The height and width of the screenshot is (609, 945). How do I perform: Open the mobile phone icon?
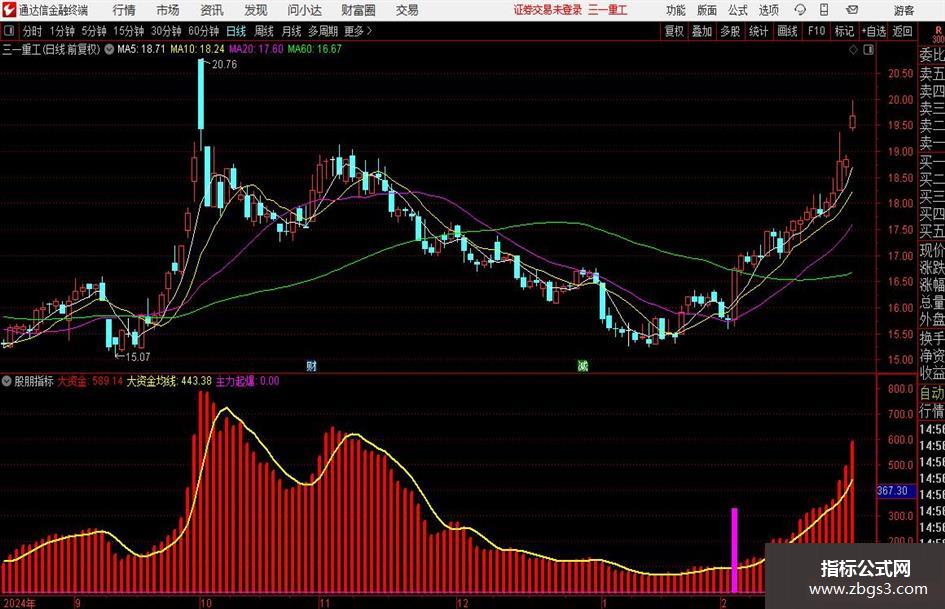click(x=824, y=10)
